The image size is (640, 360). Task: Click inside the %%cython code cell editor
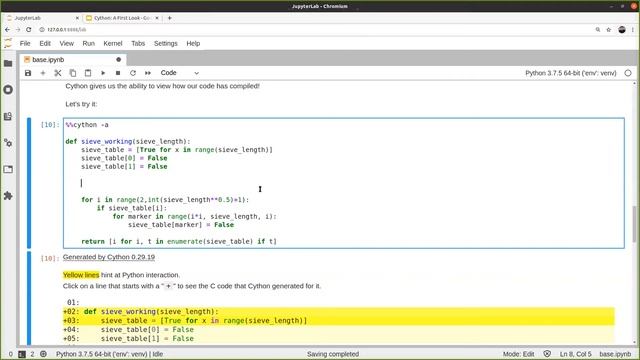point(344,183)
